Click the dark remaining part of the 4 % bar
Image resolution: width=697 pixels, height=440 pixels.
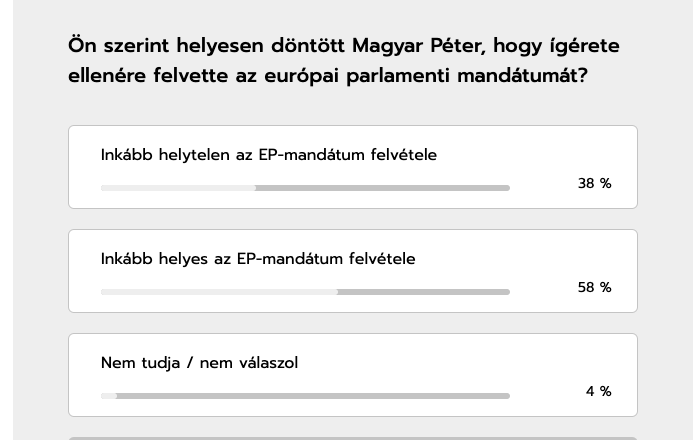[313, 396]
